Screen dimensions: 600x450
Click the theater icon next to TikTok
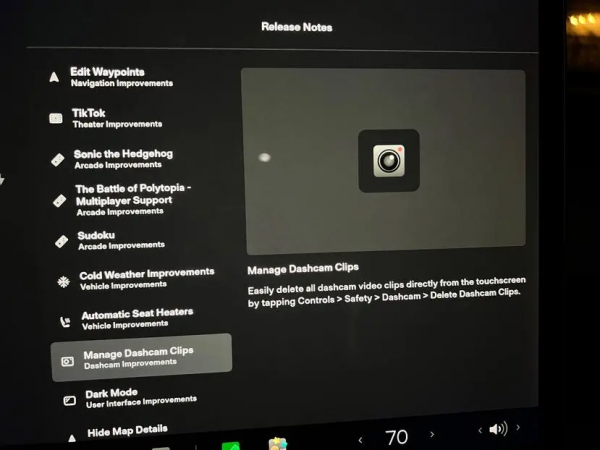pyautogui.click(x=56, y=118)
